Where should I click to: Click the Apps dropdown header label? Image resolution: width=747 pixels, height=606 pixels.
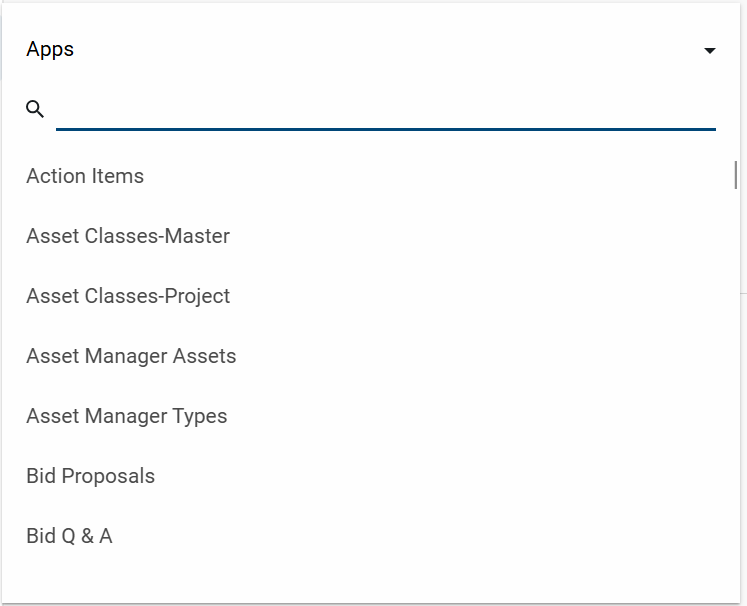50,49
